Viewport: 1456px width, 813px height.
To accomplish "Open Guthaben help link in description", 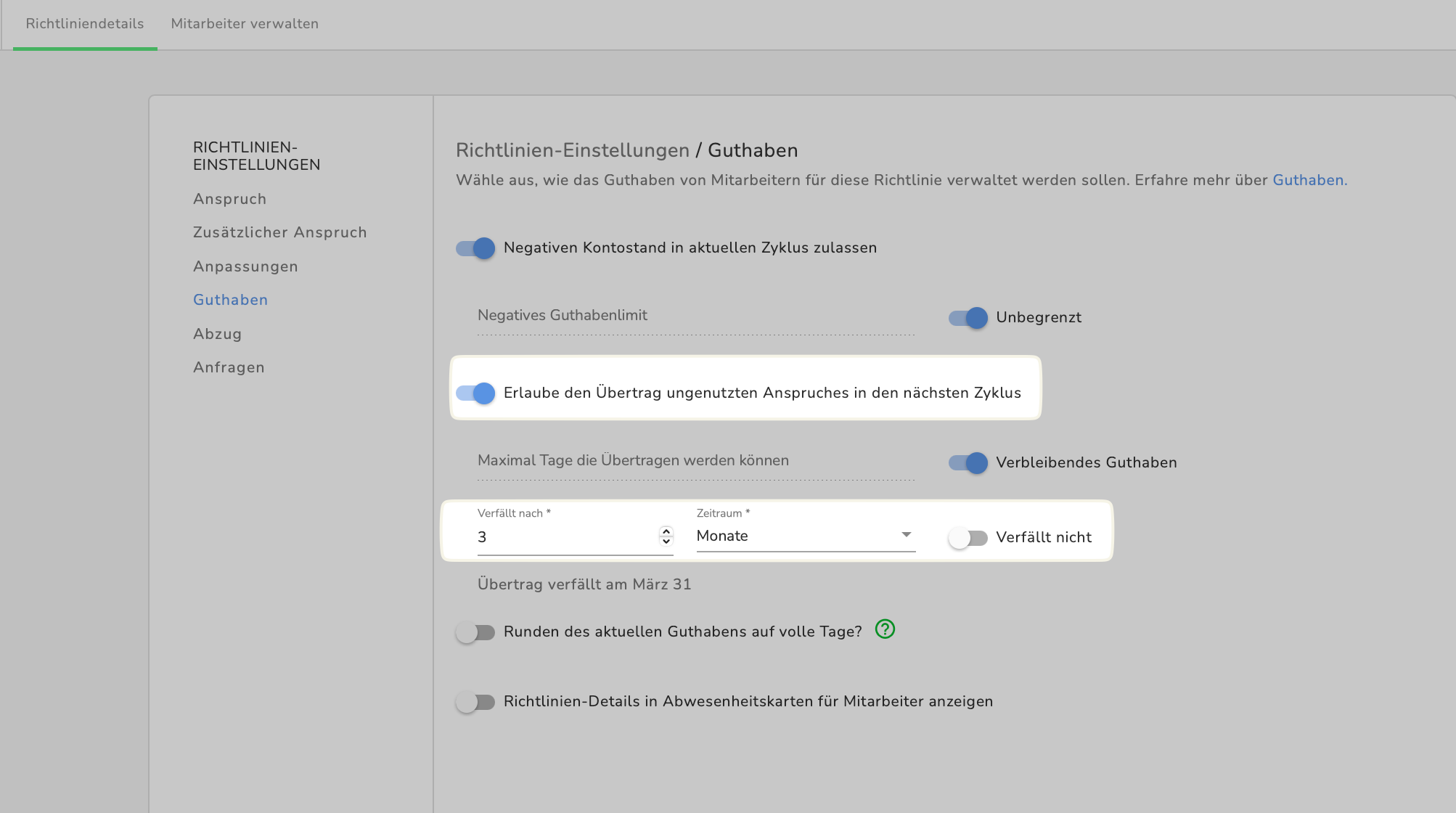I will (1309, 180).
